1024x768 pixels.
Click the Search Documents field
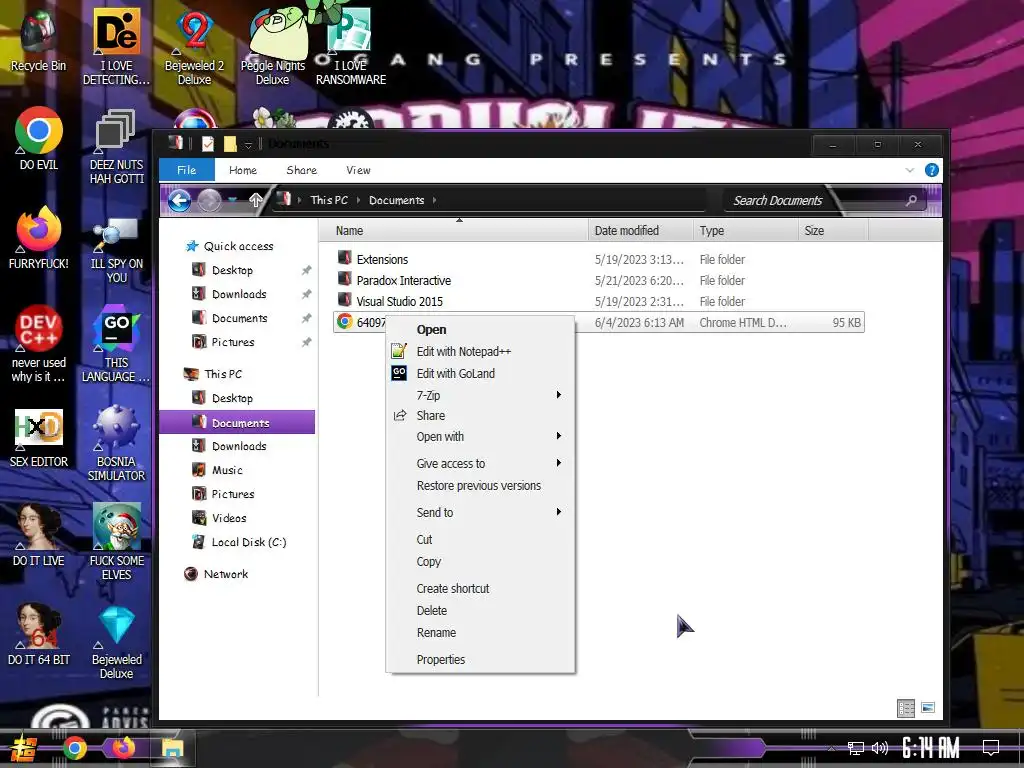824,200
